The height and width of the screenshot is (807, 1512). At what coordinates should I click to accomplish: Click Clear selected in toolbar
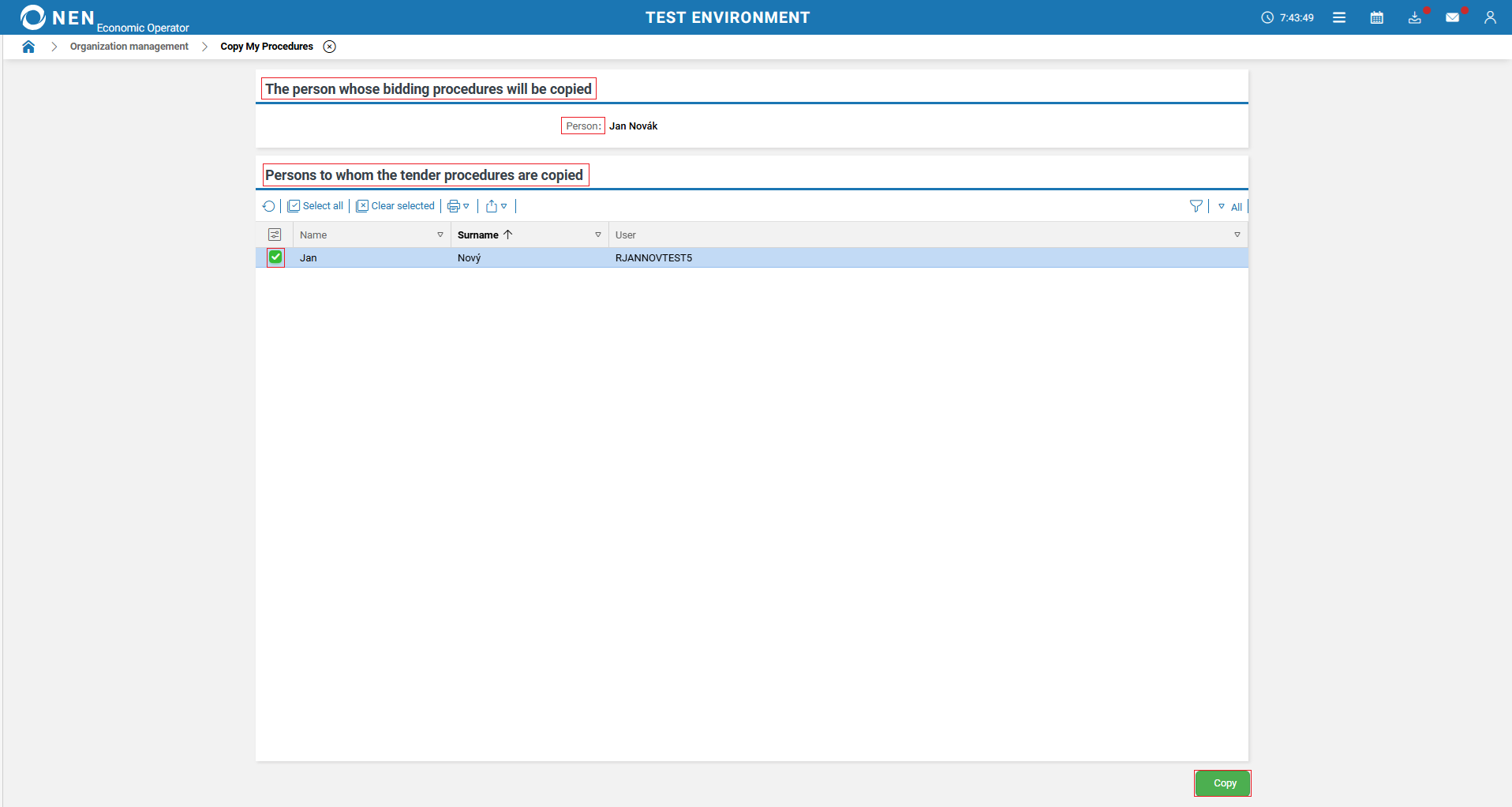tap(395, 206)
